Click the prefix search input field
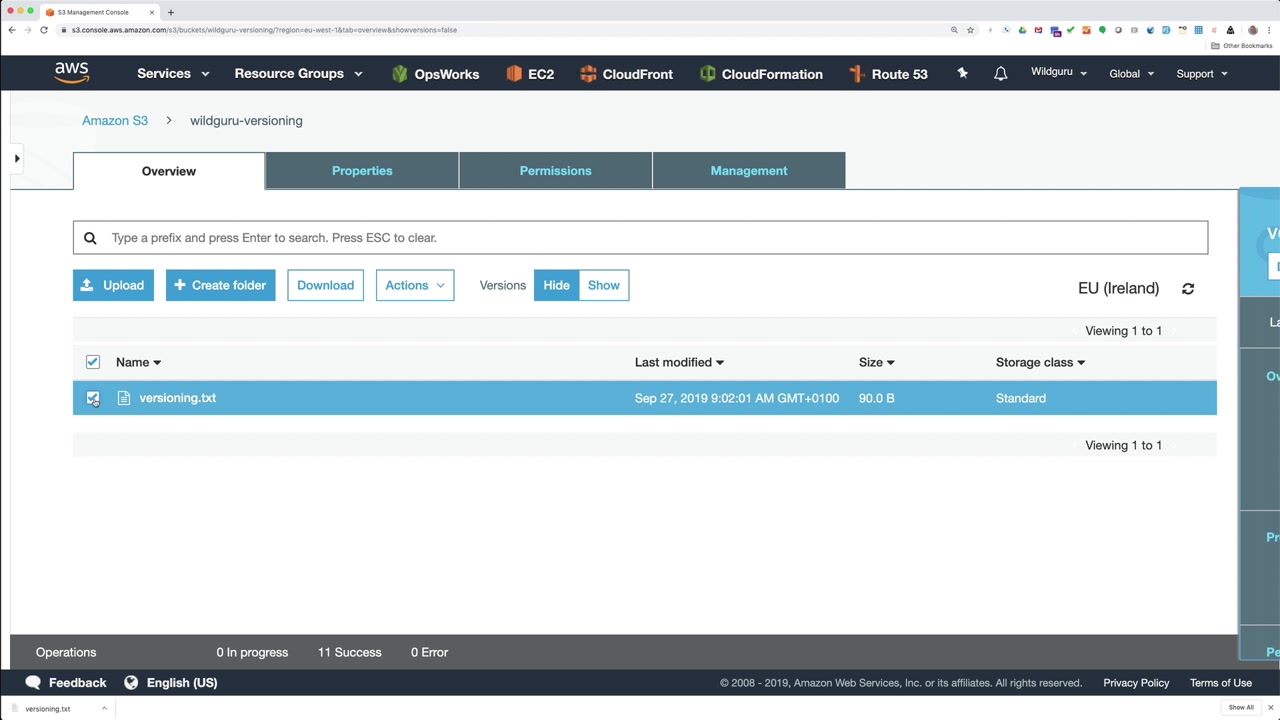Viewport: 1280px width, 720px height. 640,238
